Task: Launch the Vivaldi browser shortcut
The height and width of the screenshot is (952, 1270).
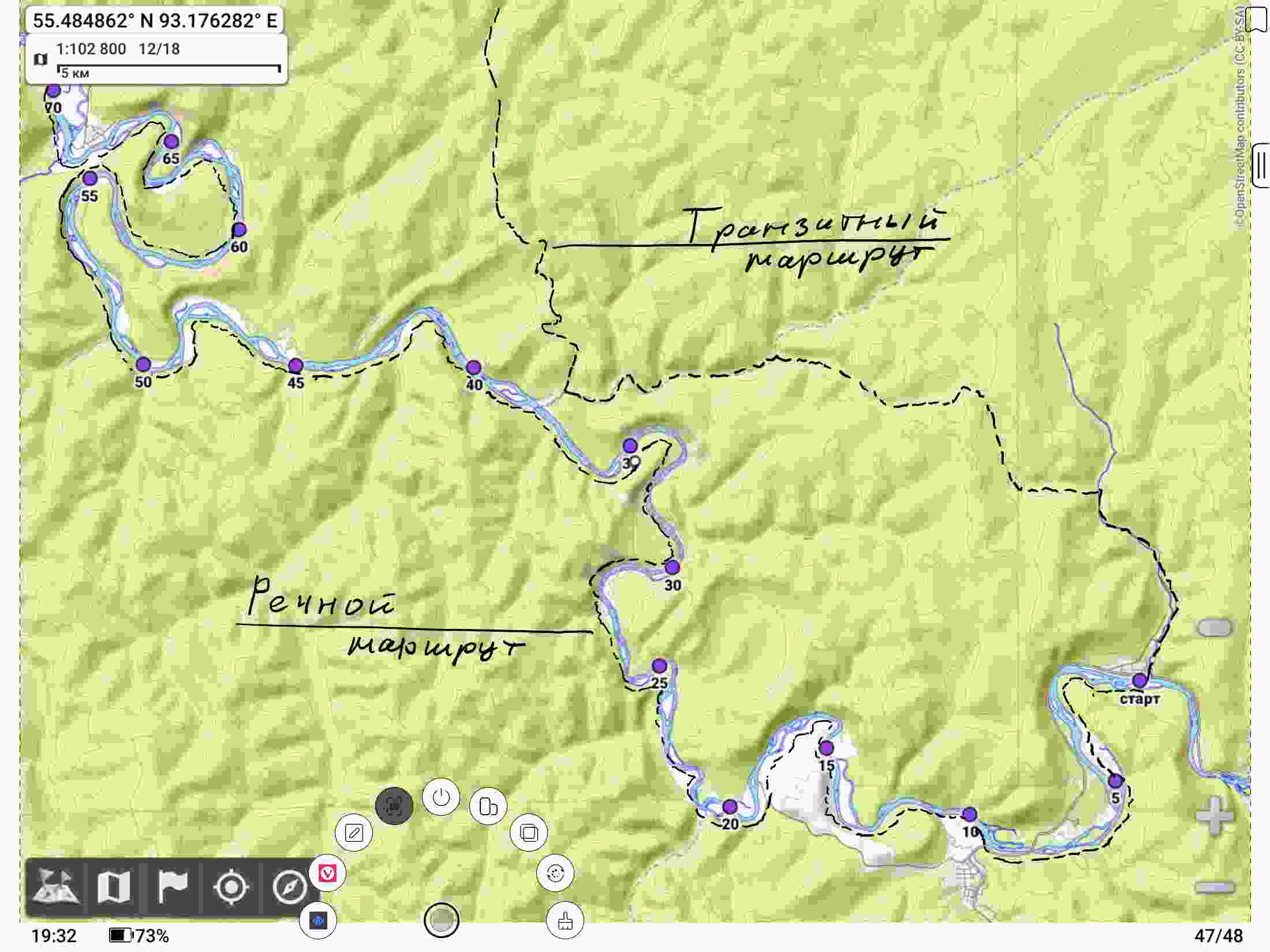Action: [327, 873]
